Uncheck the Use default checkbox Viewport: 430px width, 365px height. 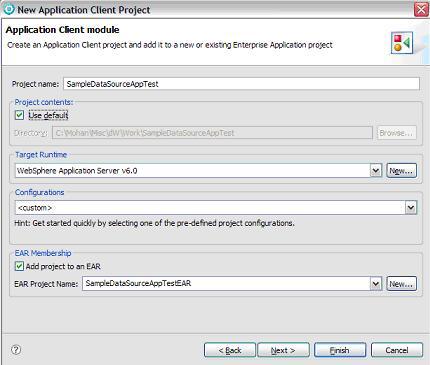coord(19,115)
